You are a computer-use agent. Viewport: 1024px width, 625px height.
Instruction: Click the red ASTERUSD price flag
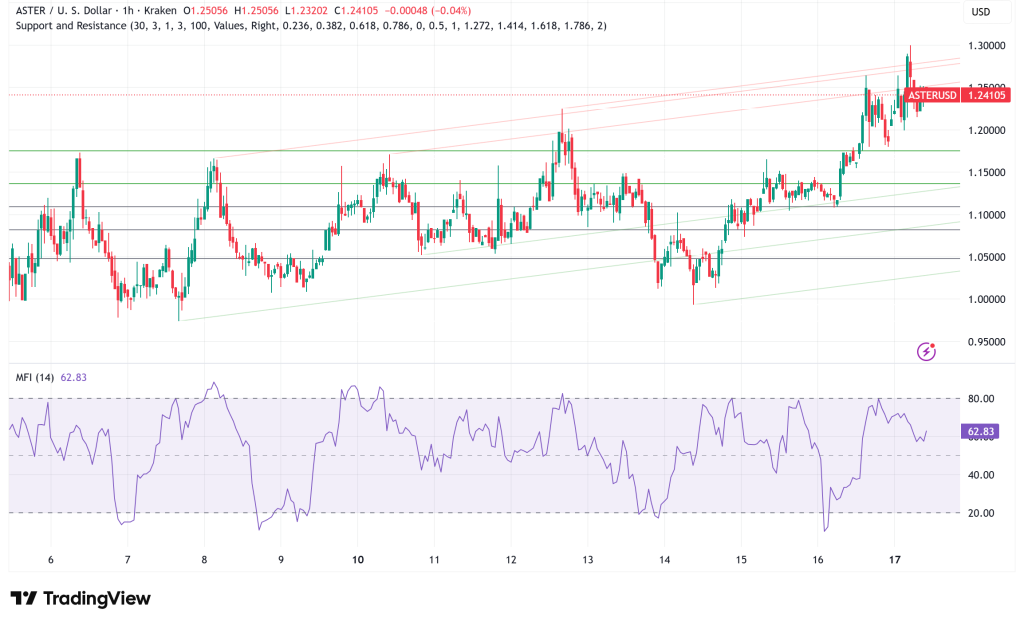click(933, 95)
